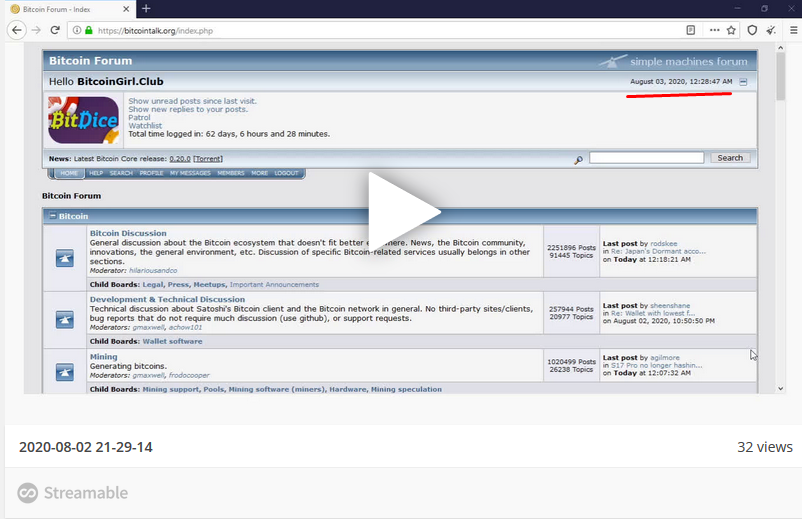
Task: Open moderator frodocooper profile
Action: click(189, 375)
